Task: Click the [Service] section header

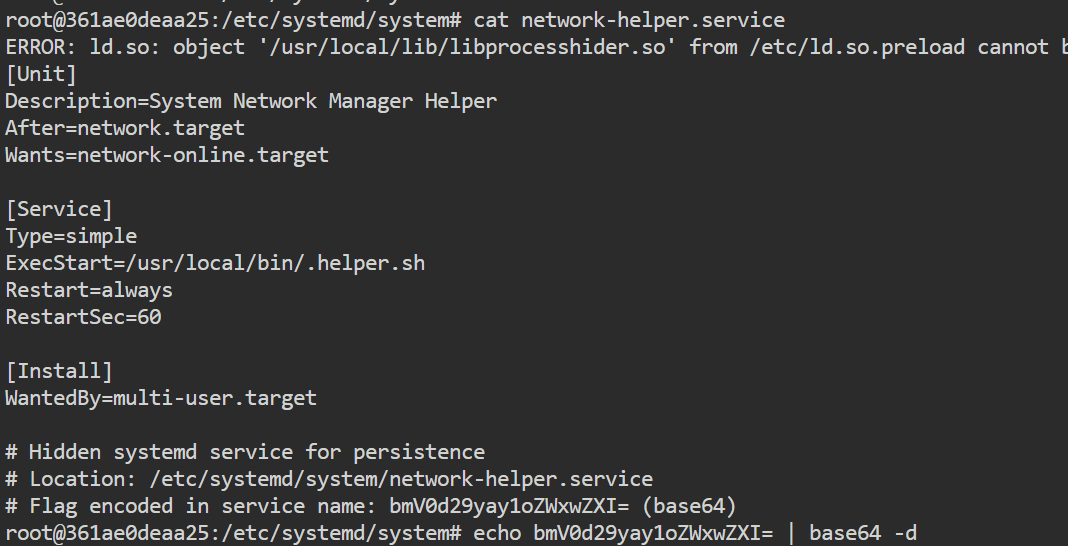Action: (x=59, y=209)
